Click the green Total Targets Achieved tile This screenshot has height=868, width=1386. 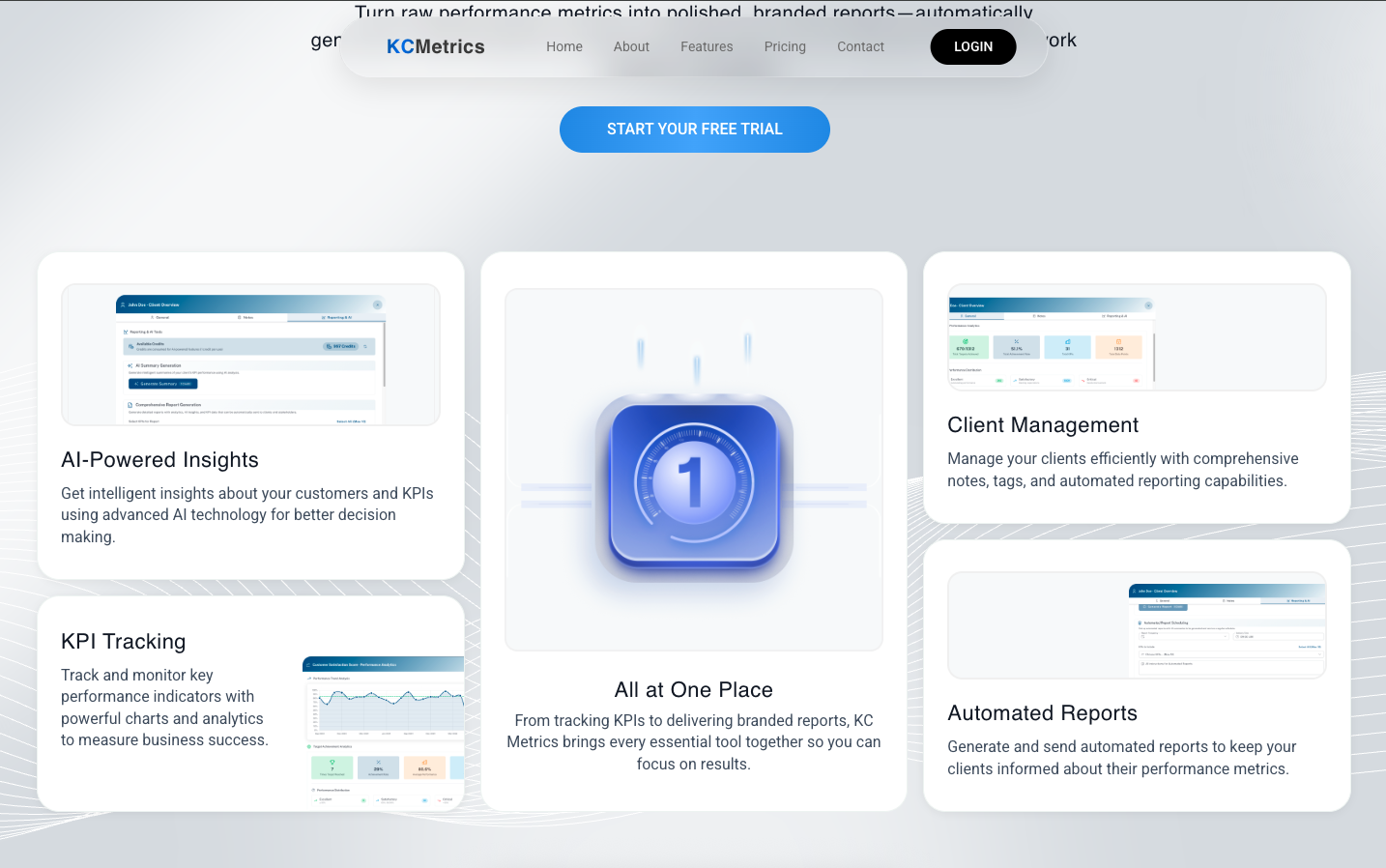click(x=966, y=347)
